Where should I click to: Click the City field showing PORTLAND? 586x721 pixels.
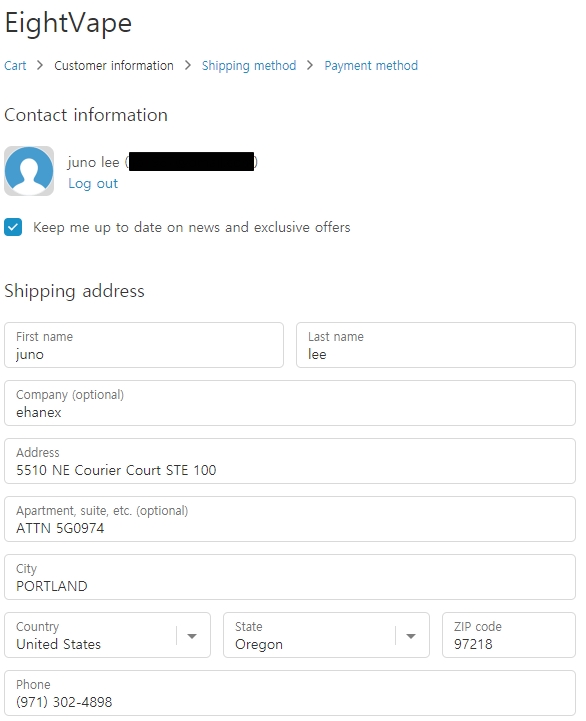click(290, 577)
